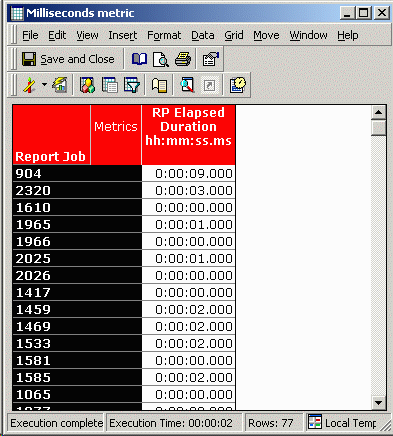Open the Insert menu
This screenshot has height=436, width=393.
pos(123,35)
